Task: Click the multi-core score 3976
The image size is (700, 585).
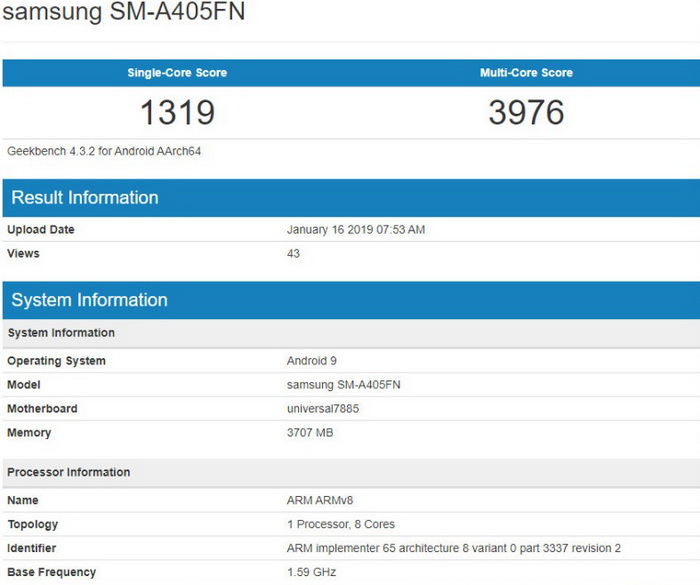Action: pyautogui.click(x=526, y=112)
